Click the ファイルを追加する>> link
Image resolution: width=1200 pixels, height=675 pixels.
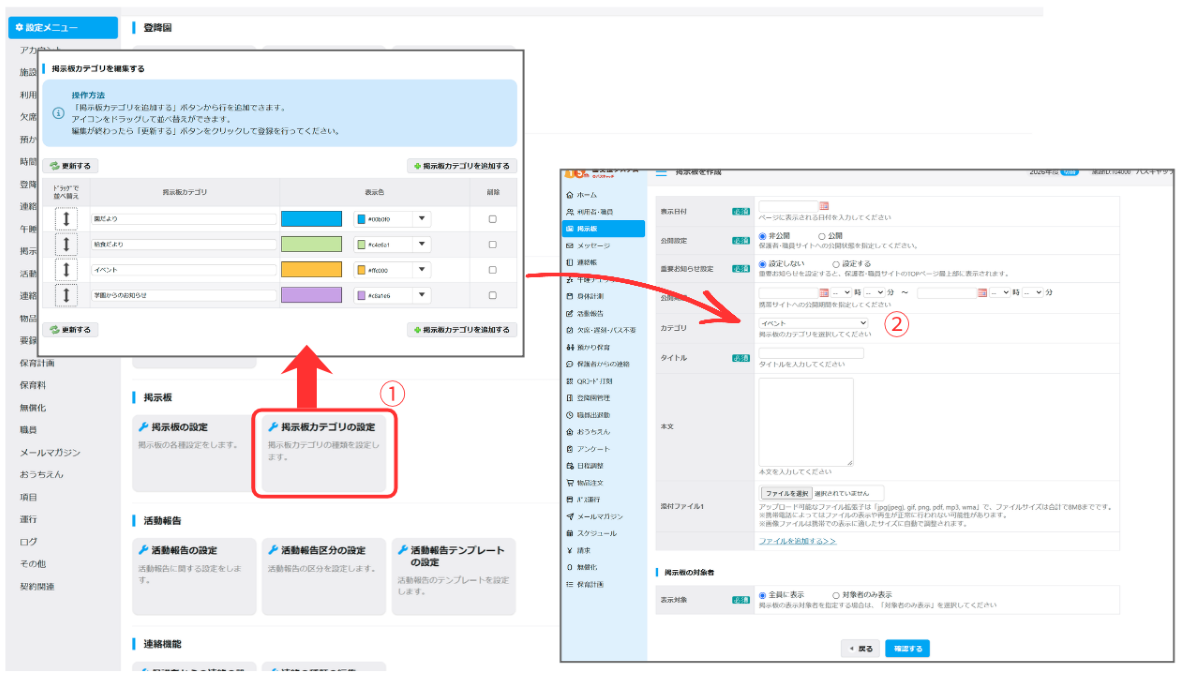tap(797, 540)
